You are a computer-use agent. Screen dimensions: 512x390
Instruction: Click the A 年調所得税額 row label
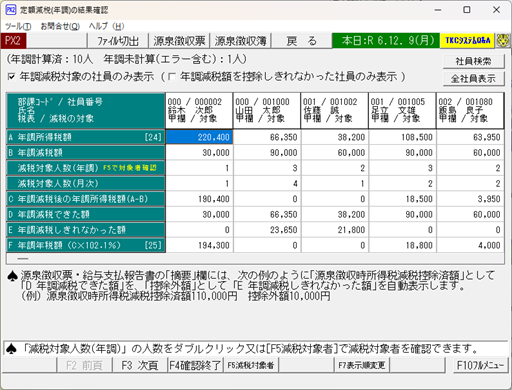tap(86, 137)
